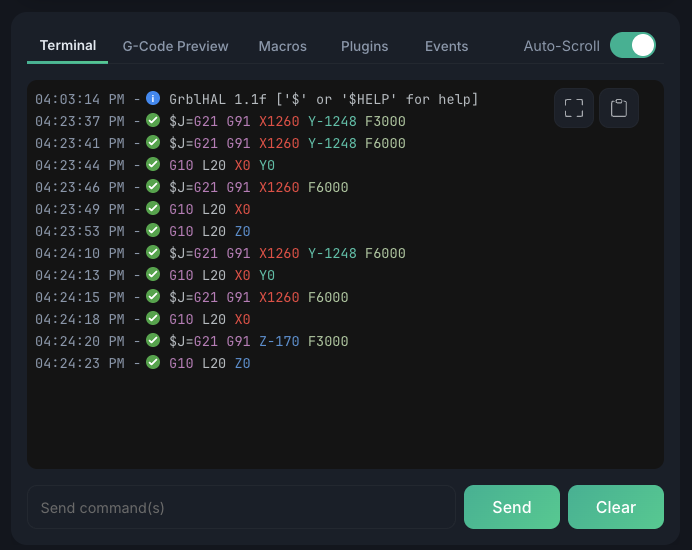The height and width of the screenshot is (550, 692).
Task: Click the green check icon at 04:23:46 PM
Action: point(153,186)
